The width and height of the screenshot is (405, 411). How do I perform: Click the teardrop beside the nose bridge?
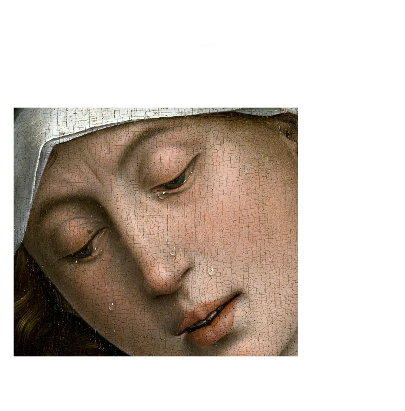(x=172, y=251)
